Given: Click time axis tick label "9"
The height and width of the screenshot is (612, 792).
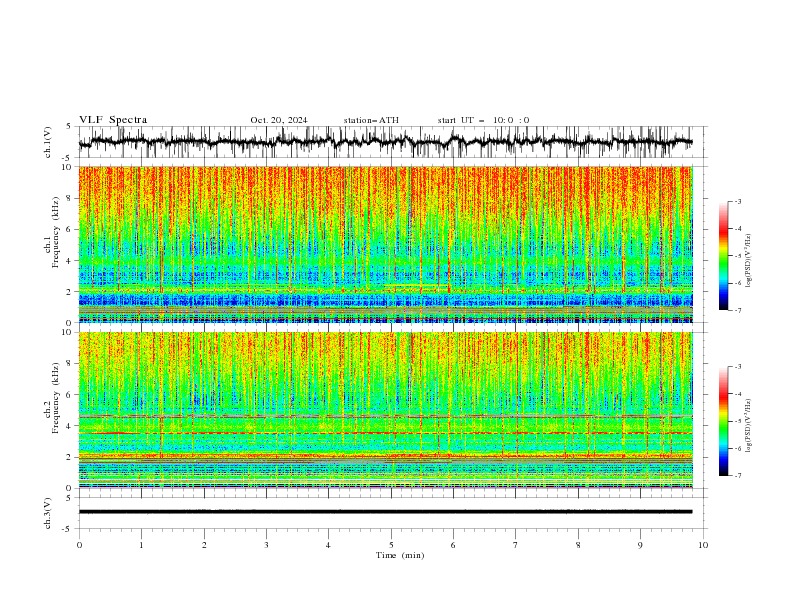Looking at the screenshot, I should point(640,545).
